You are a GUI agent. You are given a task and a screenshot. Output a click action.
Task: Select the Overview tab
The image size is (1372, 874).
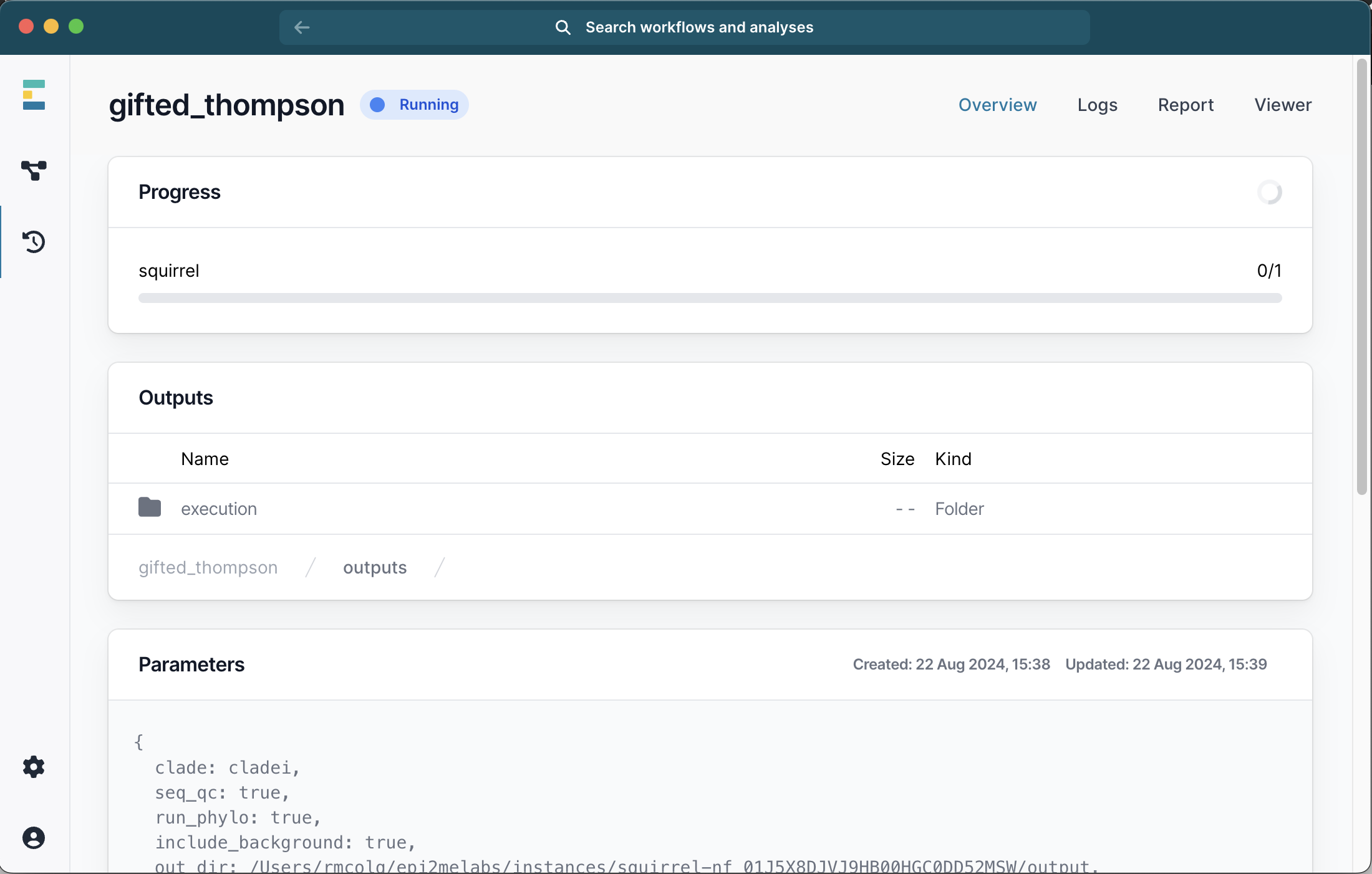[x=997, y=105]
